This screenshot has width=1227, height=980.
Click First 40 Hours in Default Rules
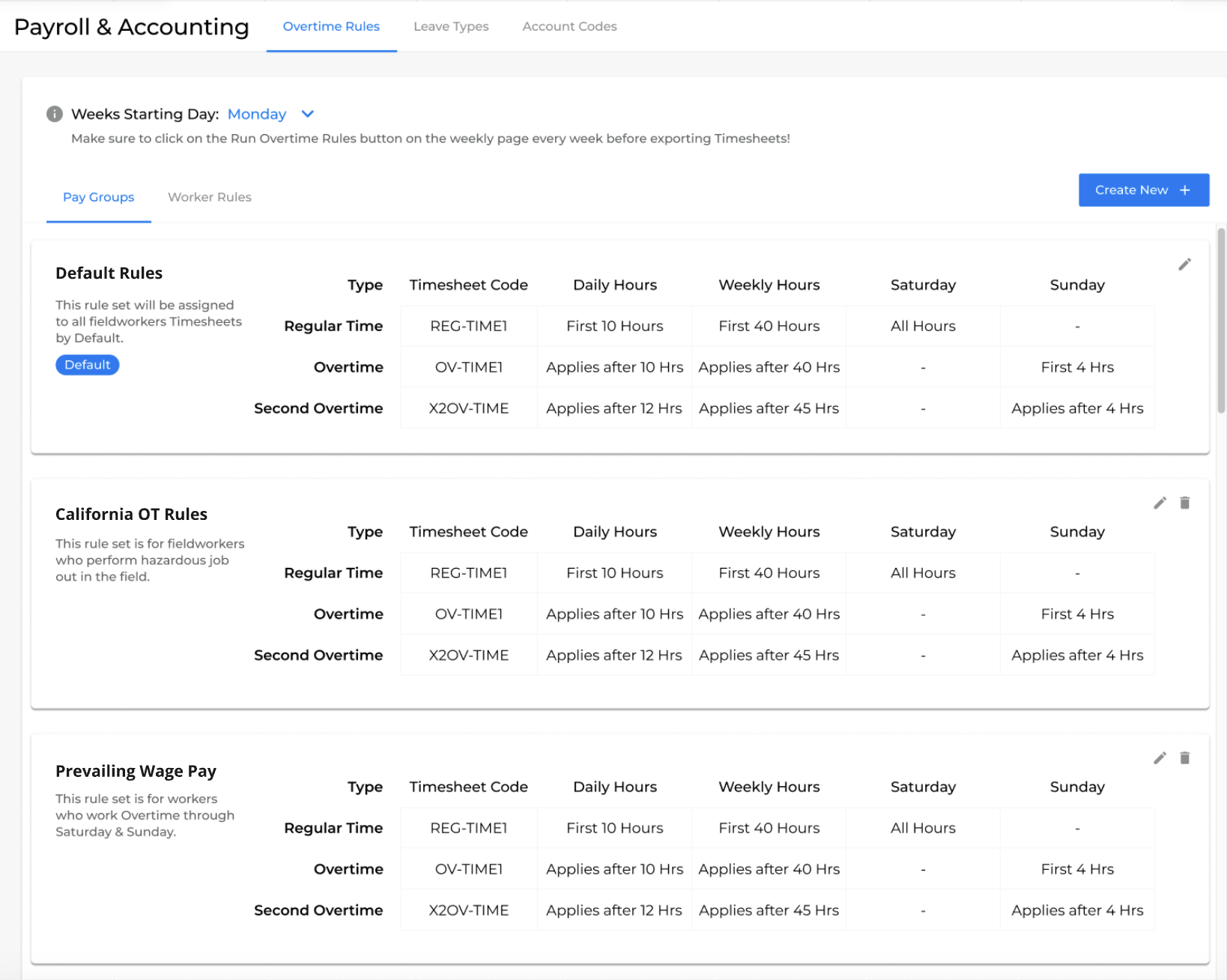coord(769,326)
